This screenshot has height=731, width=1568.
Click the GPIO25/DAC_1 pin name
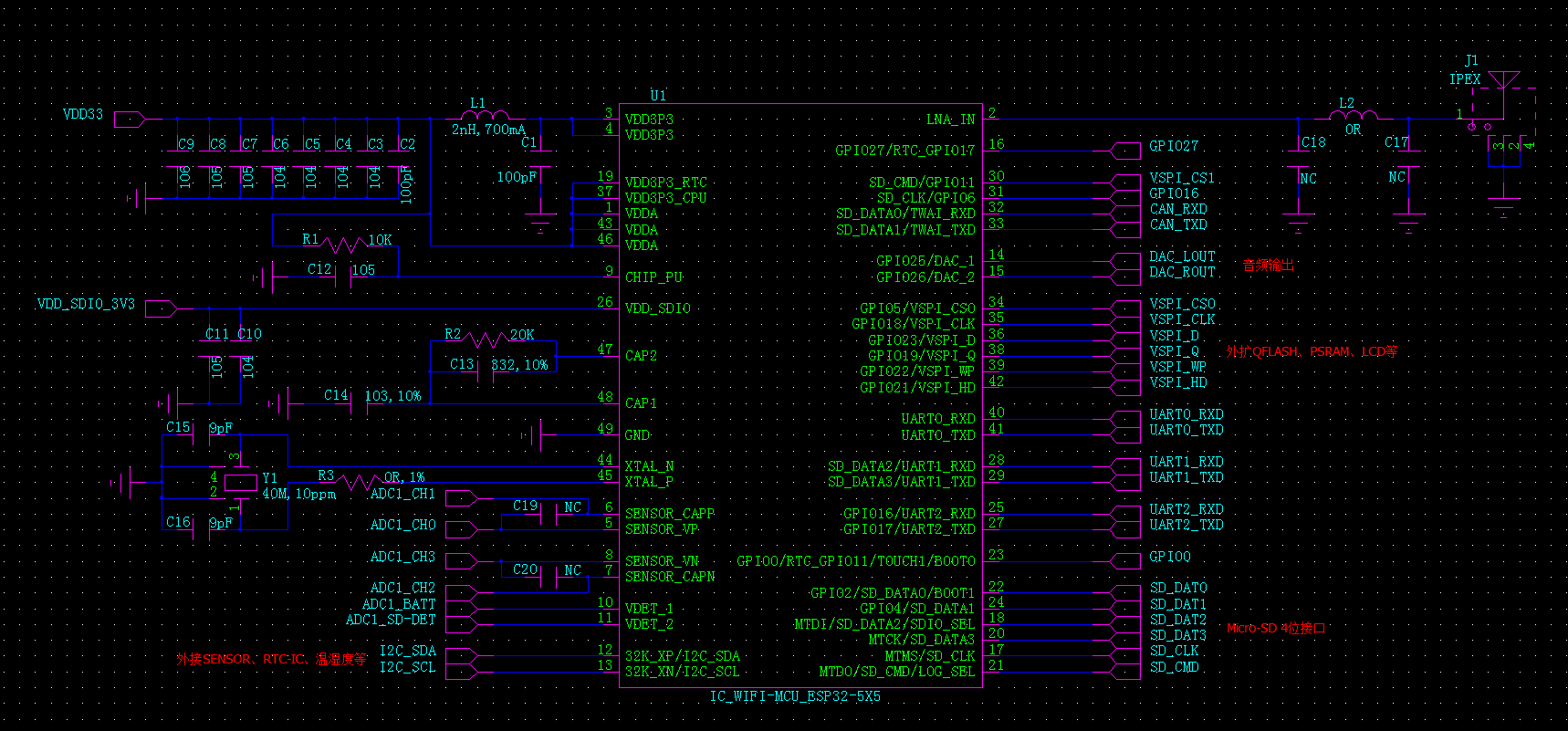click(925, 261)
